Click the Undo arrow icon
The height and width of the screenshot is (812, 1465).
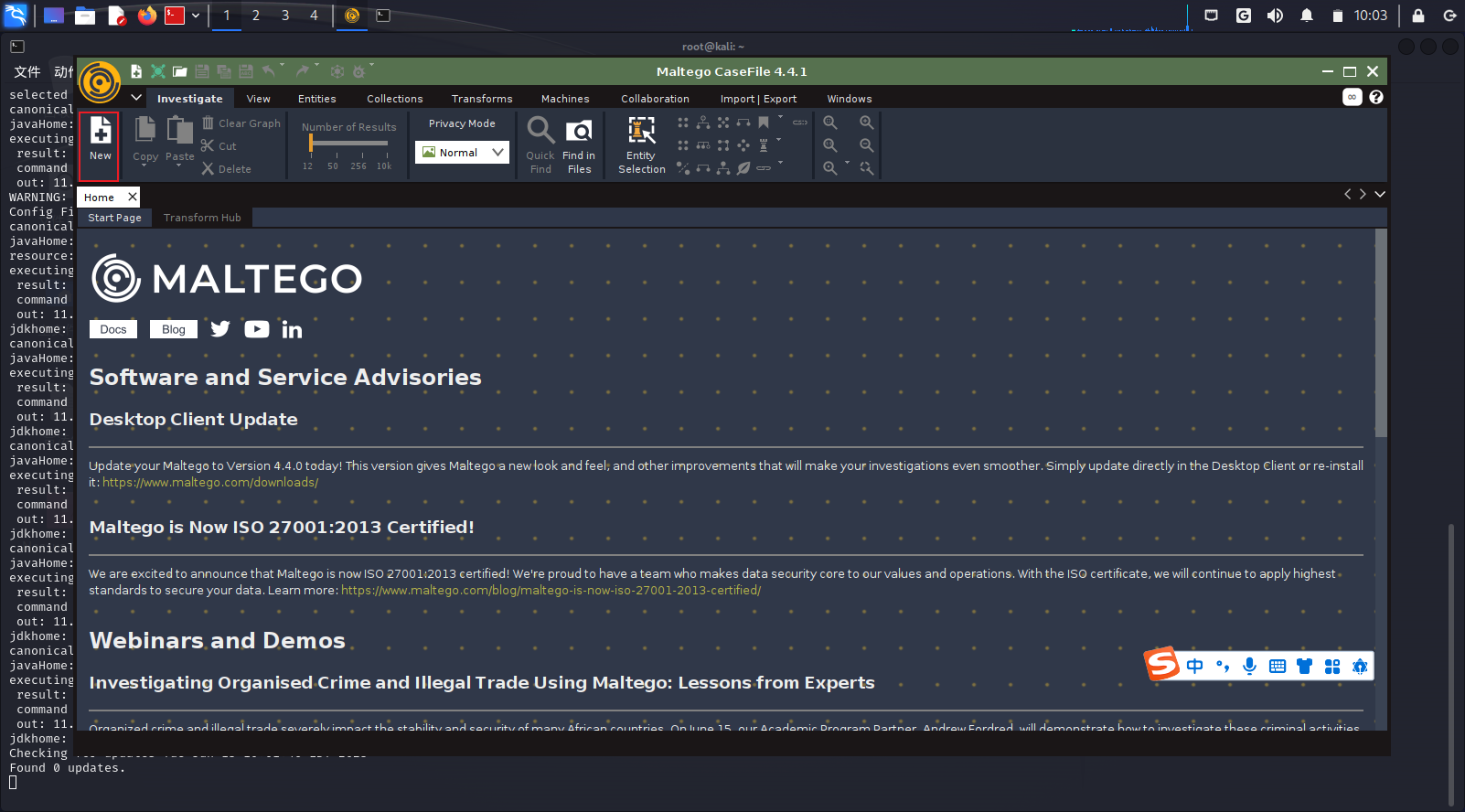[268, 71]
